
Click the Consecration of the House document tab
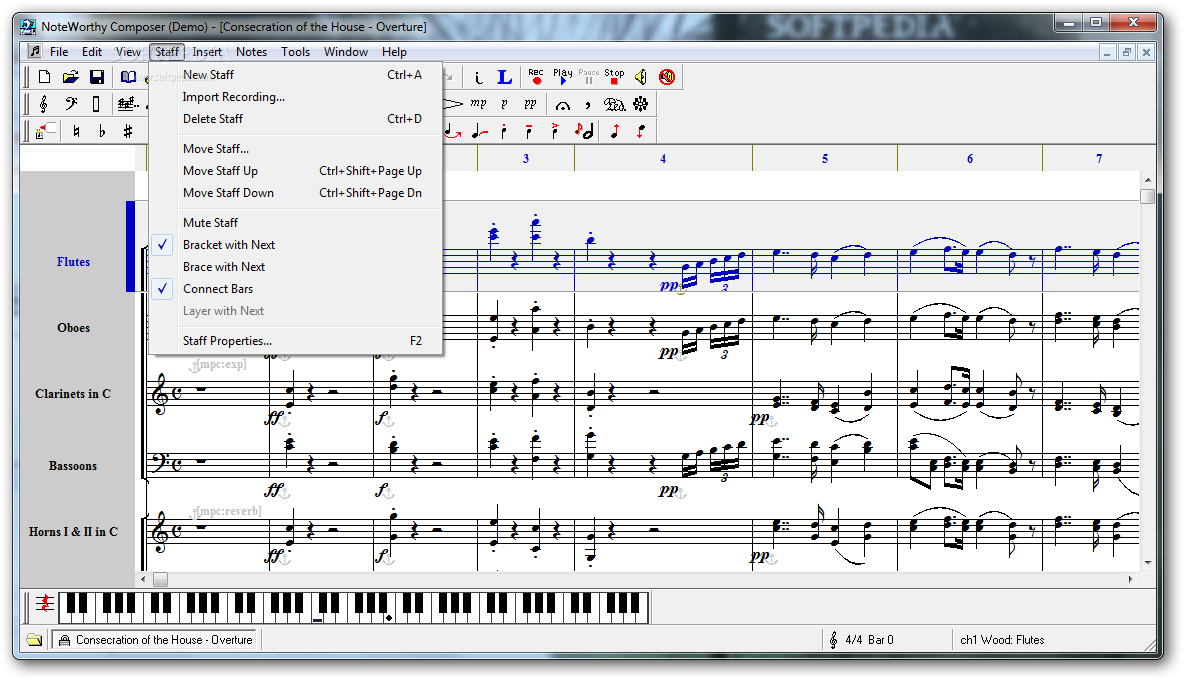pos(156,640)
